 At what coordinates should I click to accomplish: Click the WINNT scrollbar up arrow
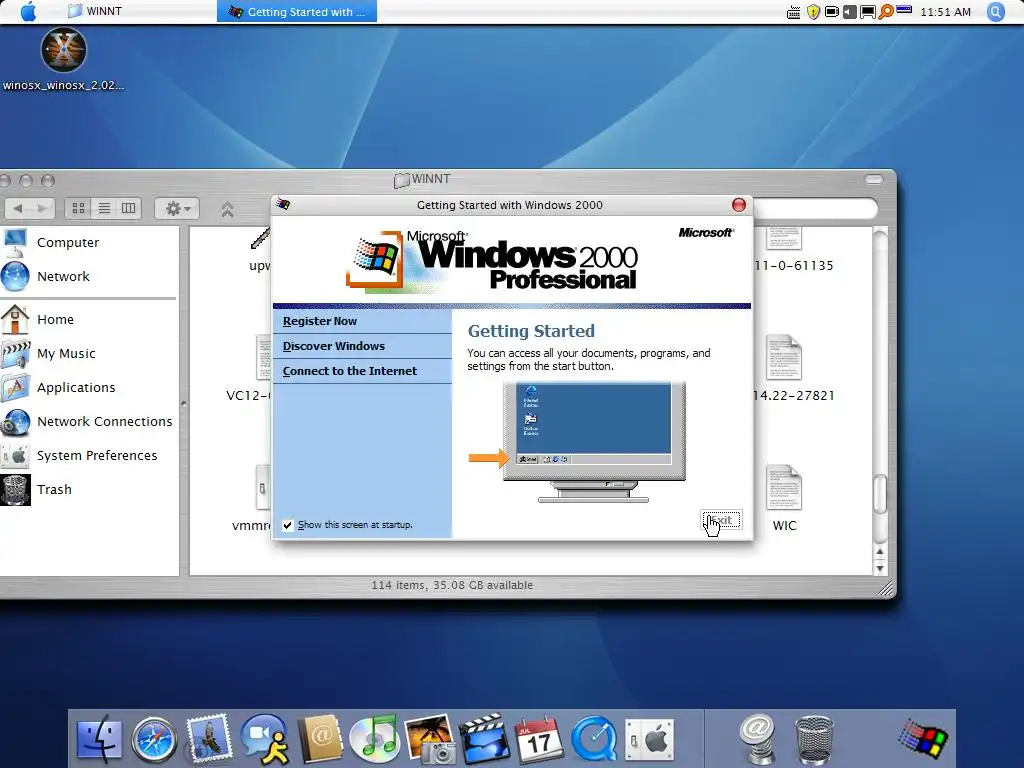880,552
